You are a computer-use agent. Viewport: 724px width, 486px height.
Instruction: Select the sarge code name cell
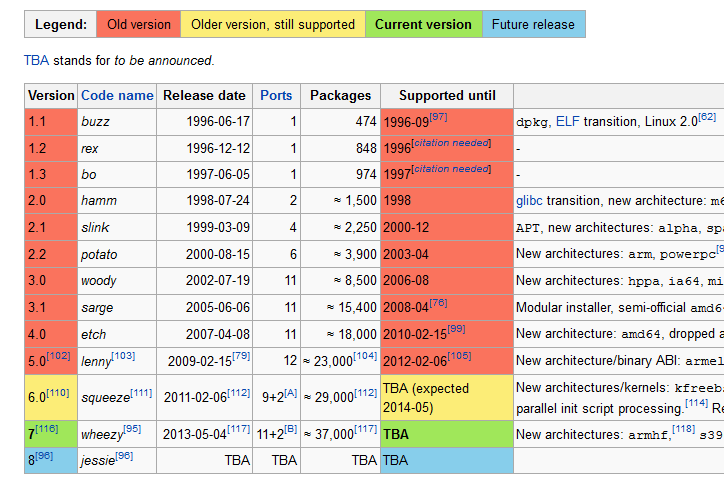coord(117,307)
